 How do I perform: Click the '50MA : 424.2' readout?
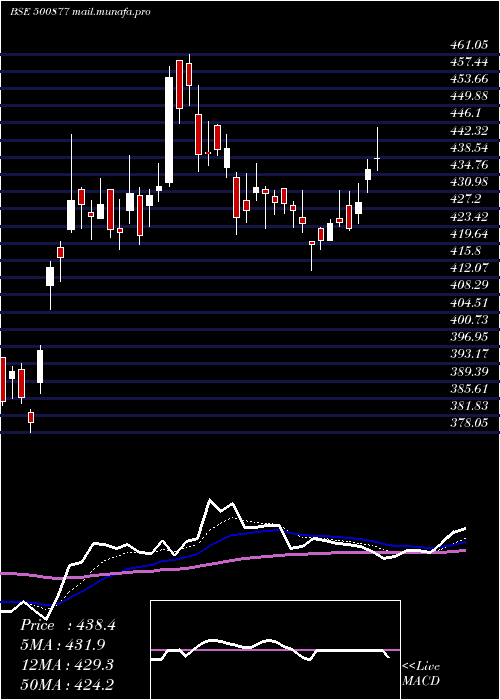click(67, 685)
